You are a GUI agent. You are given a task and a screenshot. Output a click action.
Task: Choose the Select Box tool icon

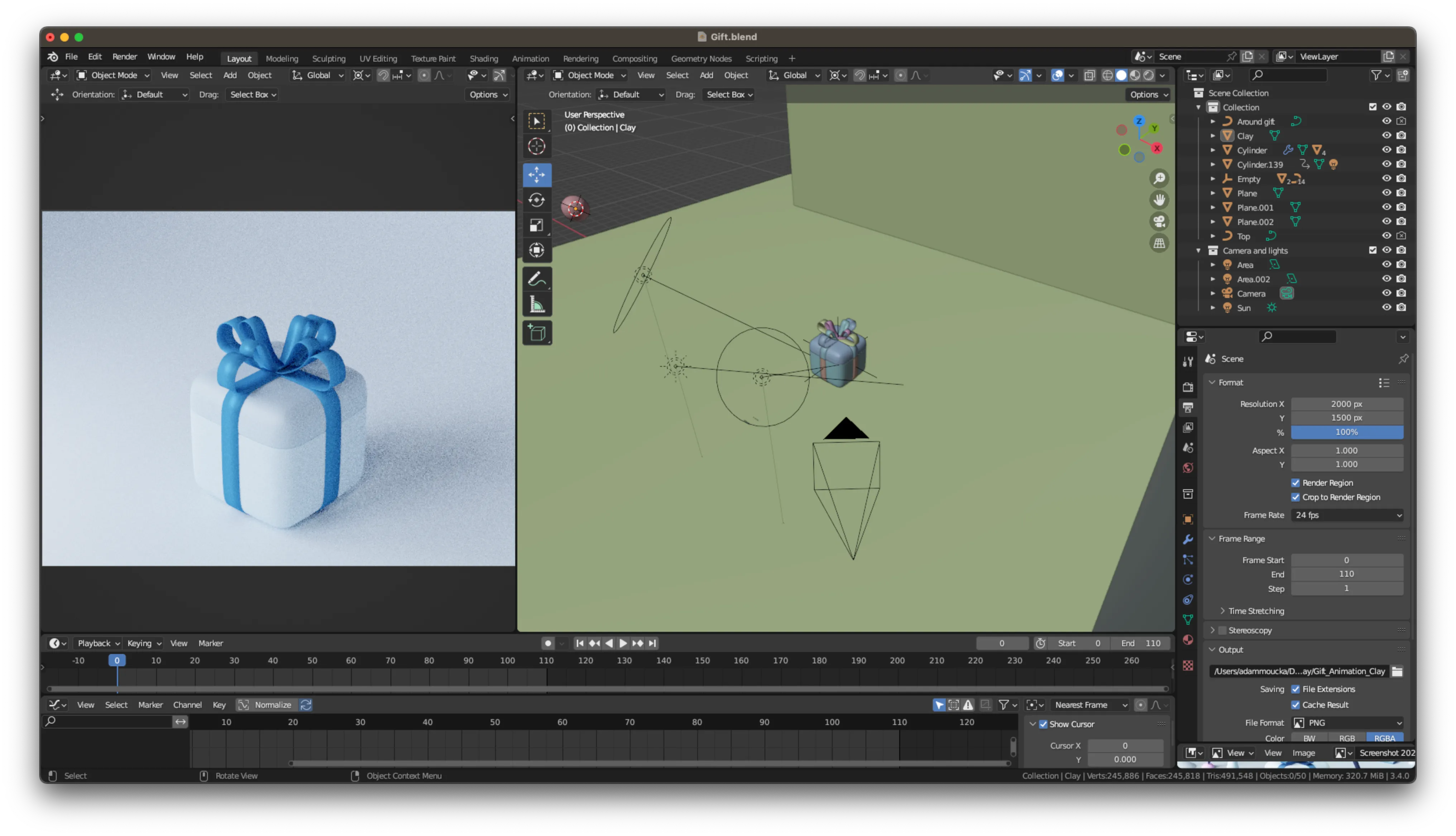pos(537,121)
